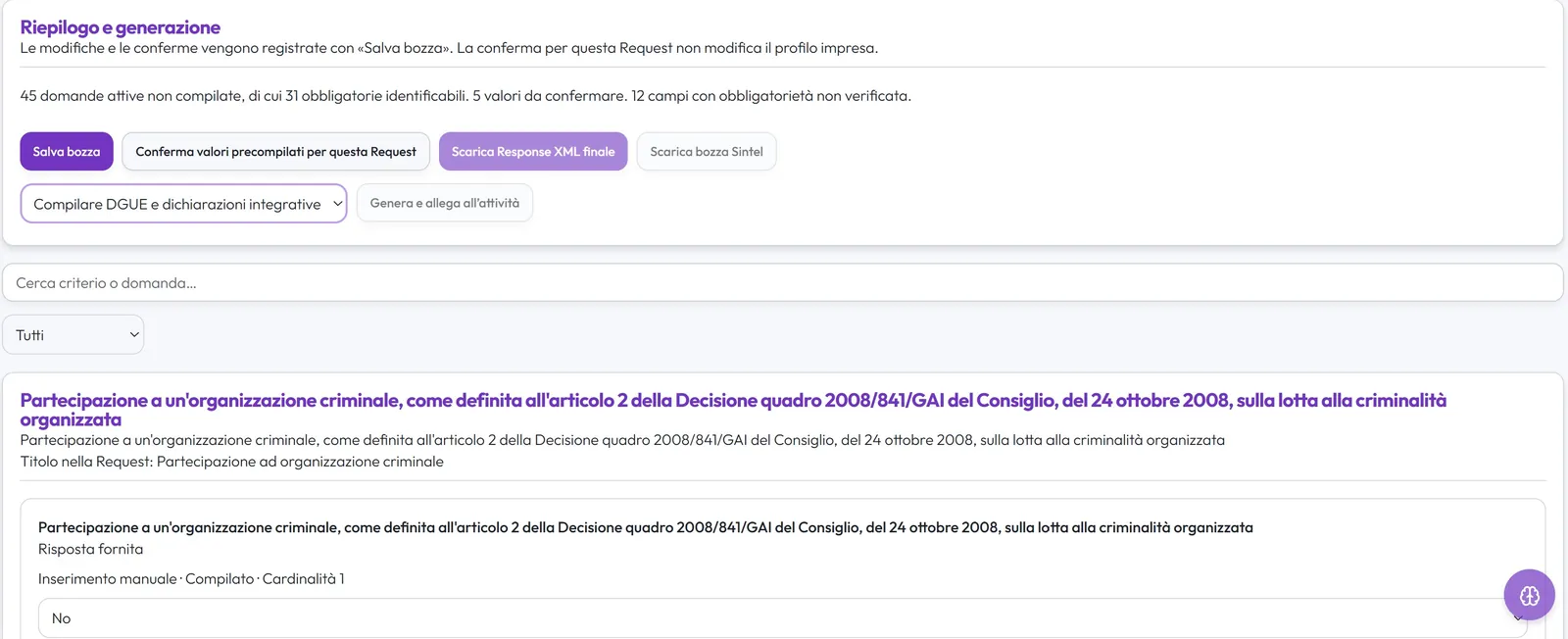Download the final Response XML

533,152
